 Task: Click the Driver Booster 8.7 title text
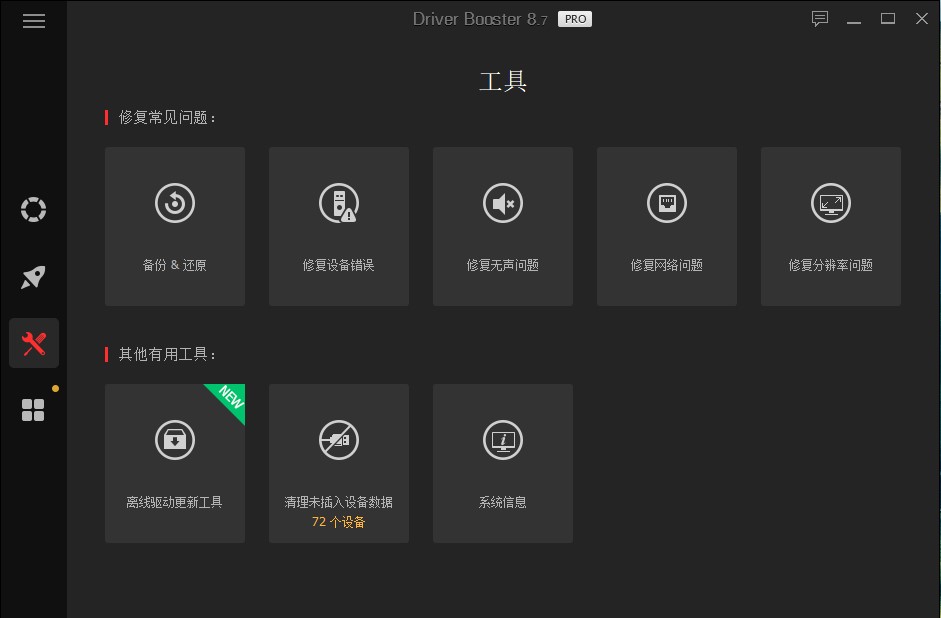[x=480, y=19]
